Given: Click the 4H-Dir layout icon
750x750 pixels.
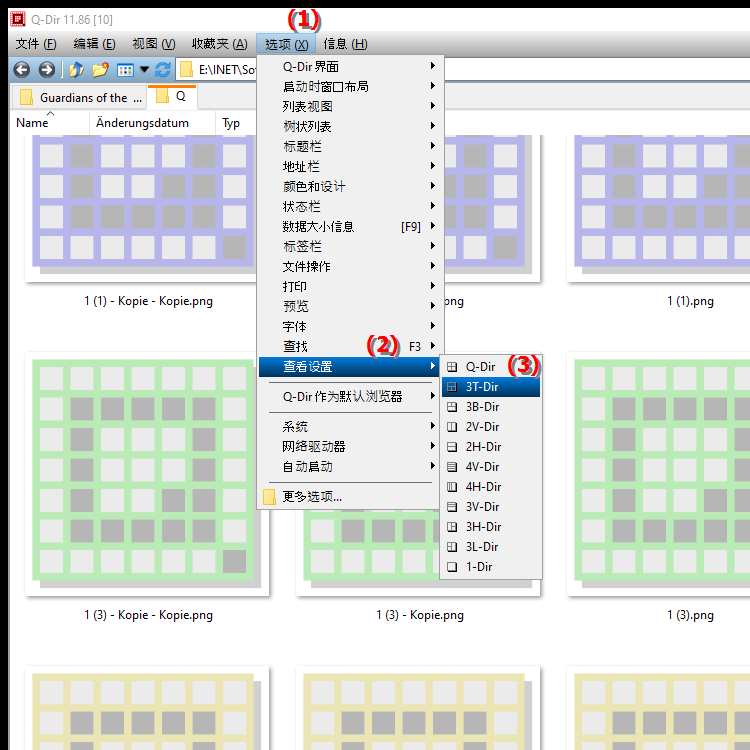Looking at the screenshot, I should pyautogui.click(x=452, y=487).
